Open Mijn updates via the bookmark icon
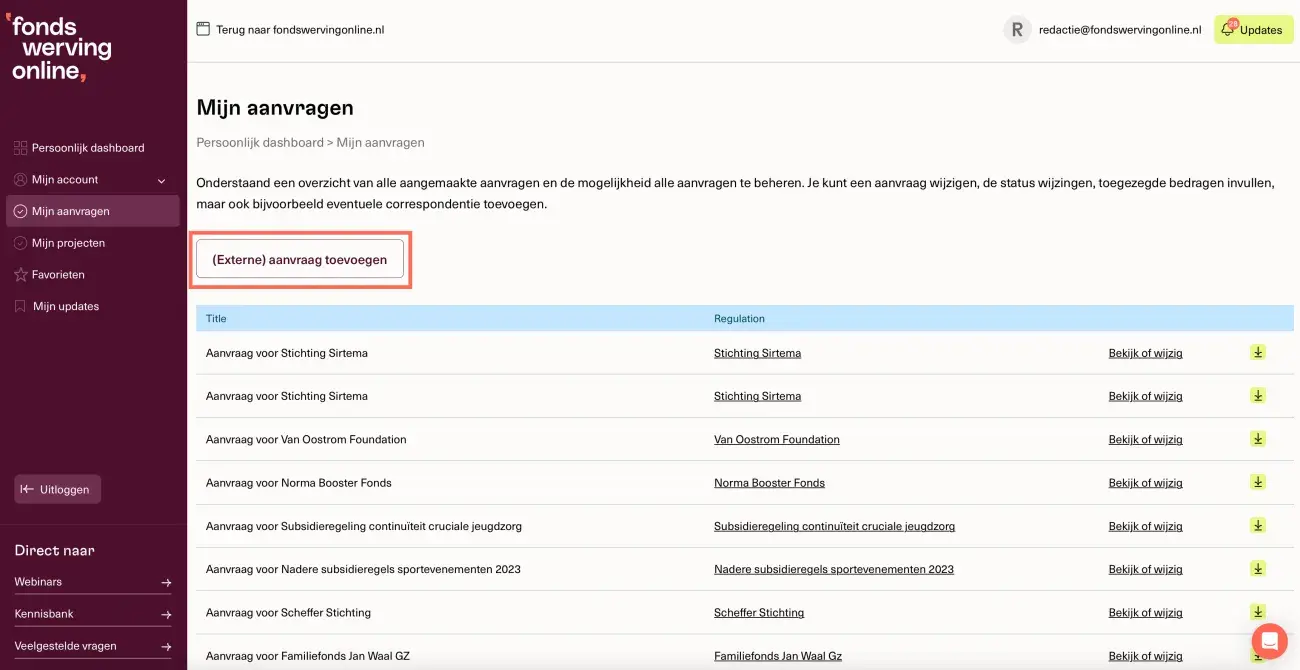The image size is (1300, 670). [19, 306]
